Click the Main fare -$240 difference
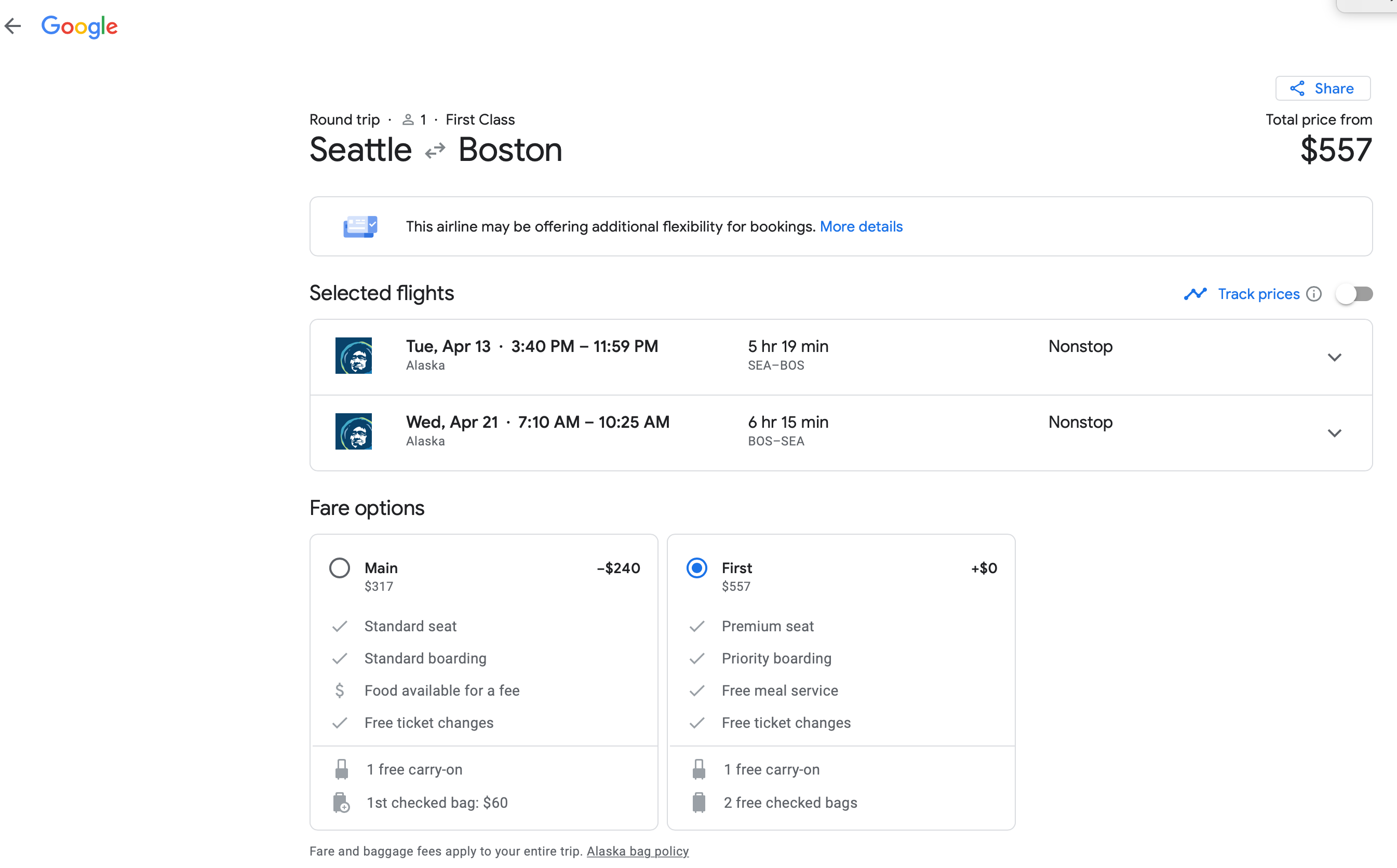The image size is (1397, 868). click(x=619, y=568)
